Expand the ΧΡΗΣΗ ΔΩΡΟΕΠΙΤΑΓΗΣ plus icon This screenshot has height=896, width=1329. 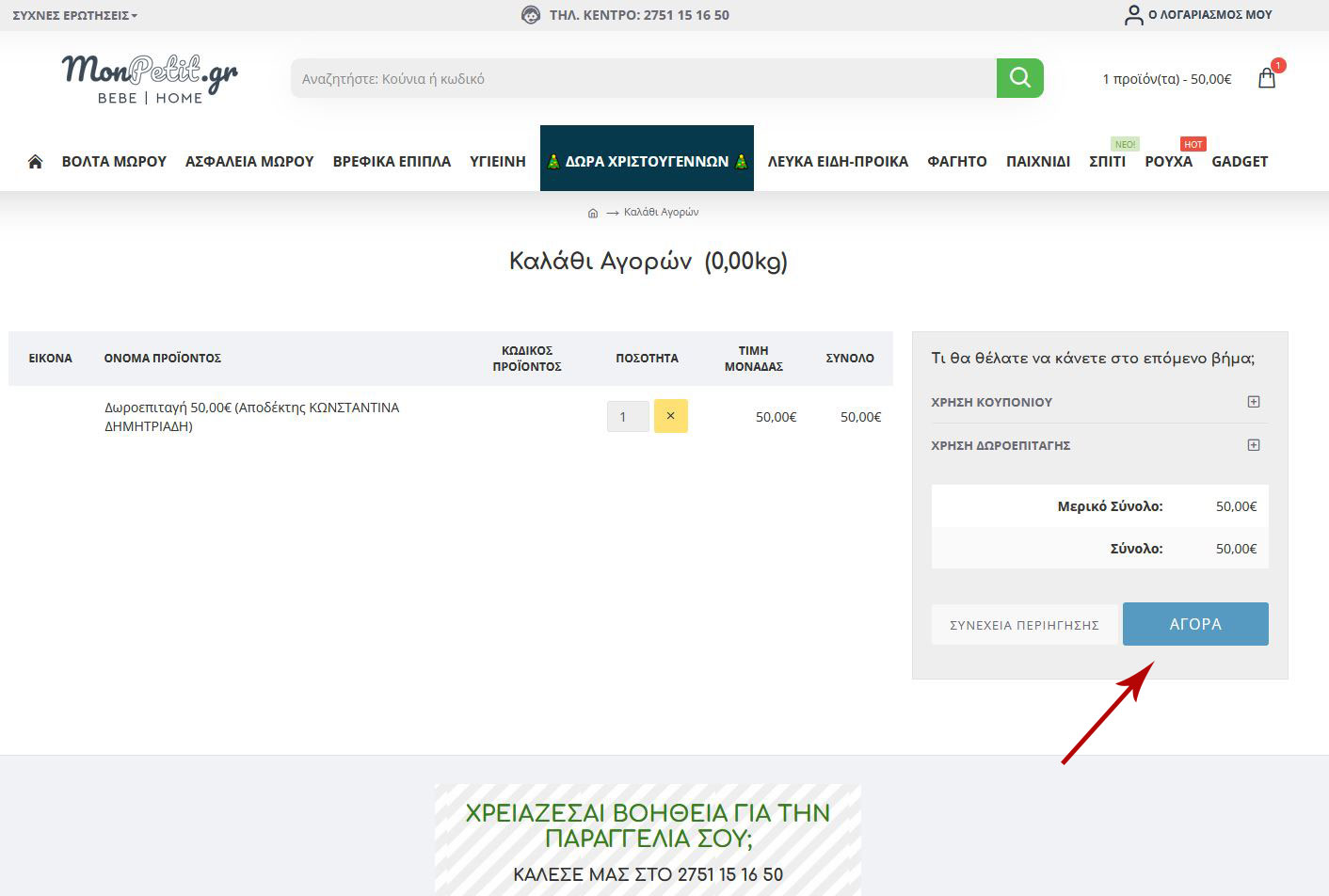1253,445
